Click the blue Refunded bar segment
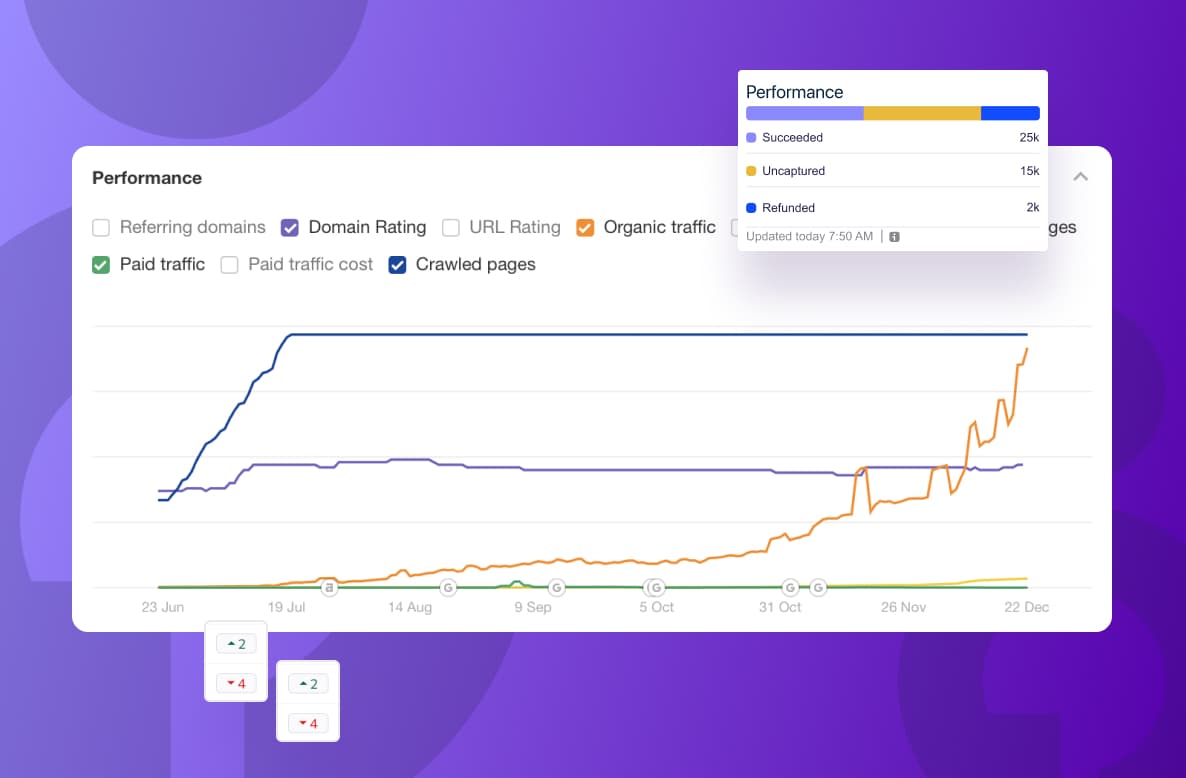This screenshot has width=1186, height=778. [x=1010, y=114]
